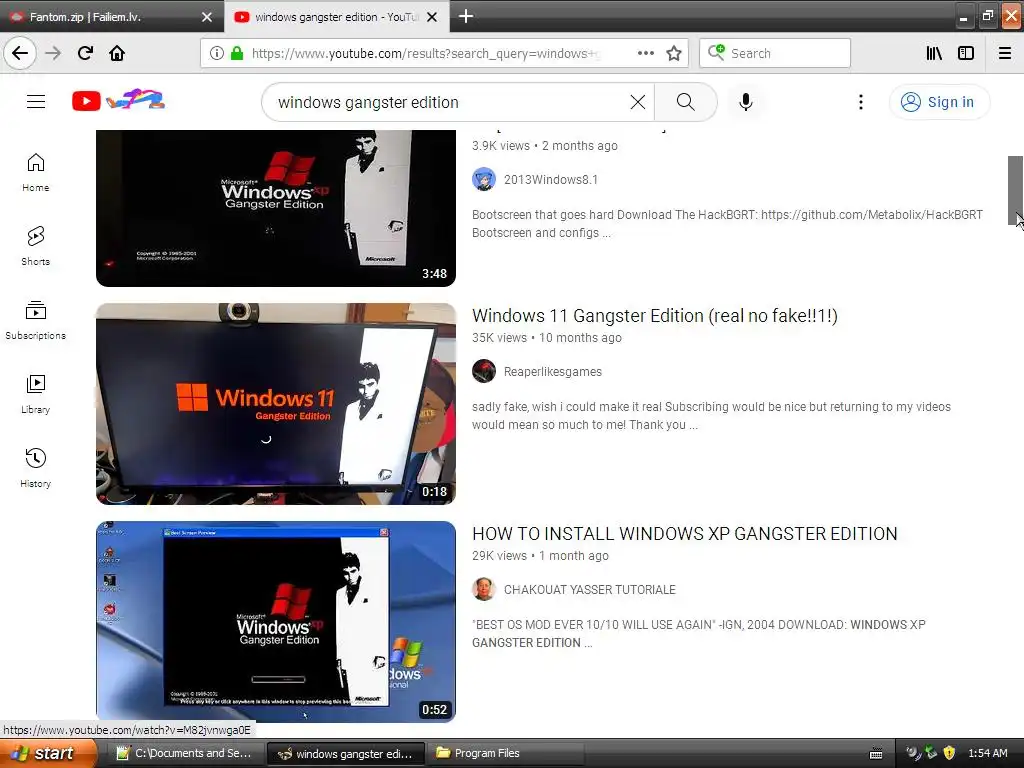This screenshot has width=1024, height=768.
Task: Click the green padlock security icon
Action: click(x=237, y=54)
